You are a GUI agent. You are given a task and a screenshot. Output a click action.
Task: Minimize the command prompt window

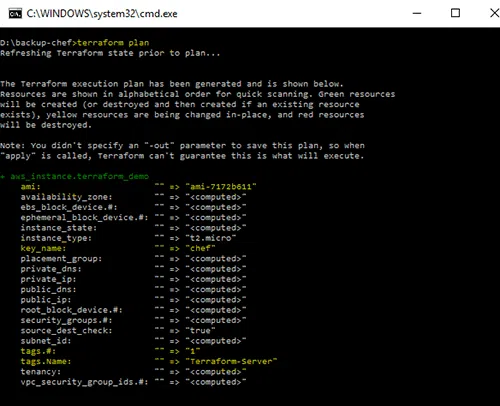click(x=417, y=13)
